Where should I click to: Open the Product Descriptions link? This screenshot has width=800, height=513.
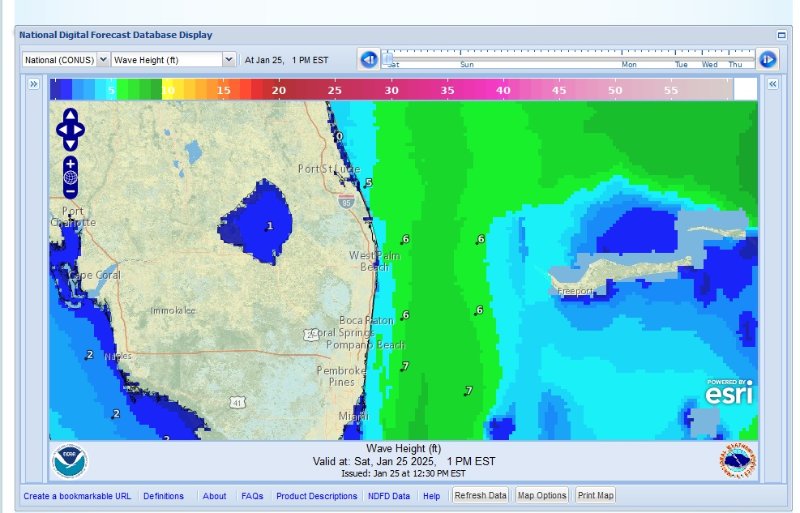[316, 496]
